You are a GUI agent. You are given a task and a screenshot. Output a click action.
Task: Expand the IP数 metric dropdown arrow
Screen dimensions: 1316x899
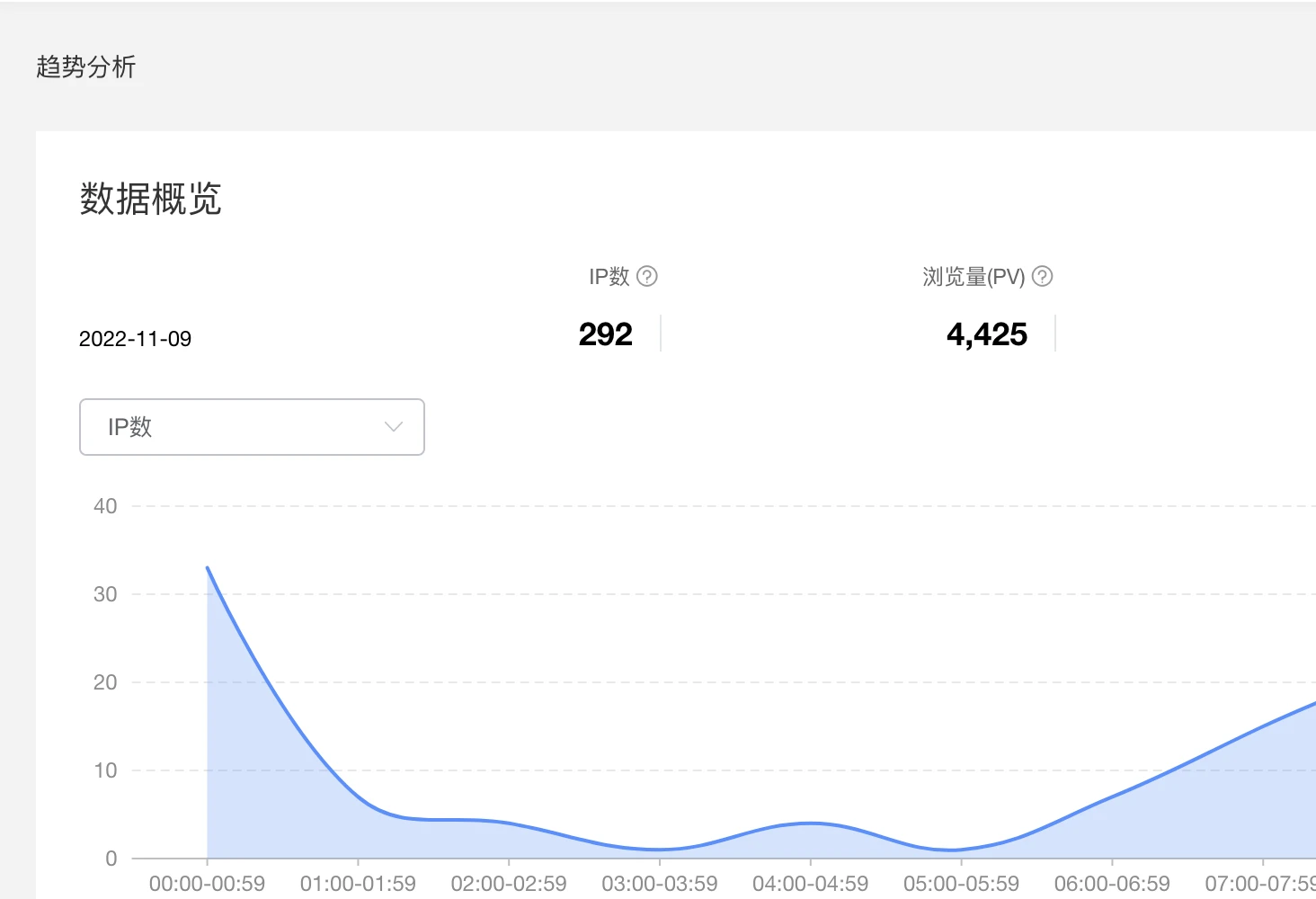tap(393, 427)
